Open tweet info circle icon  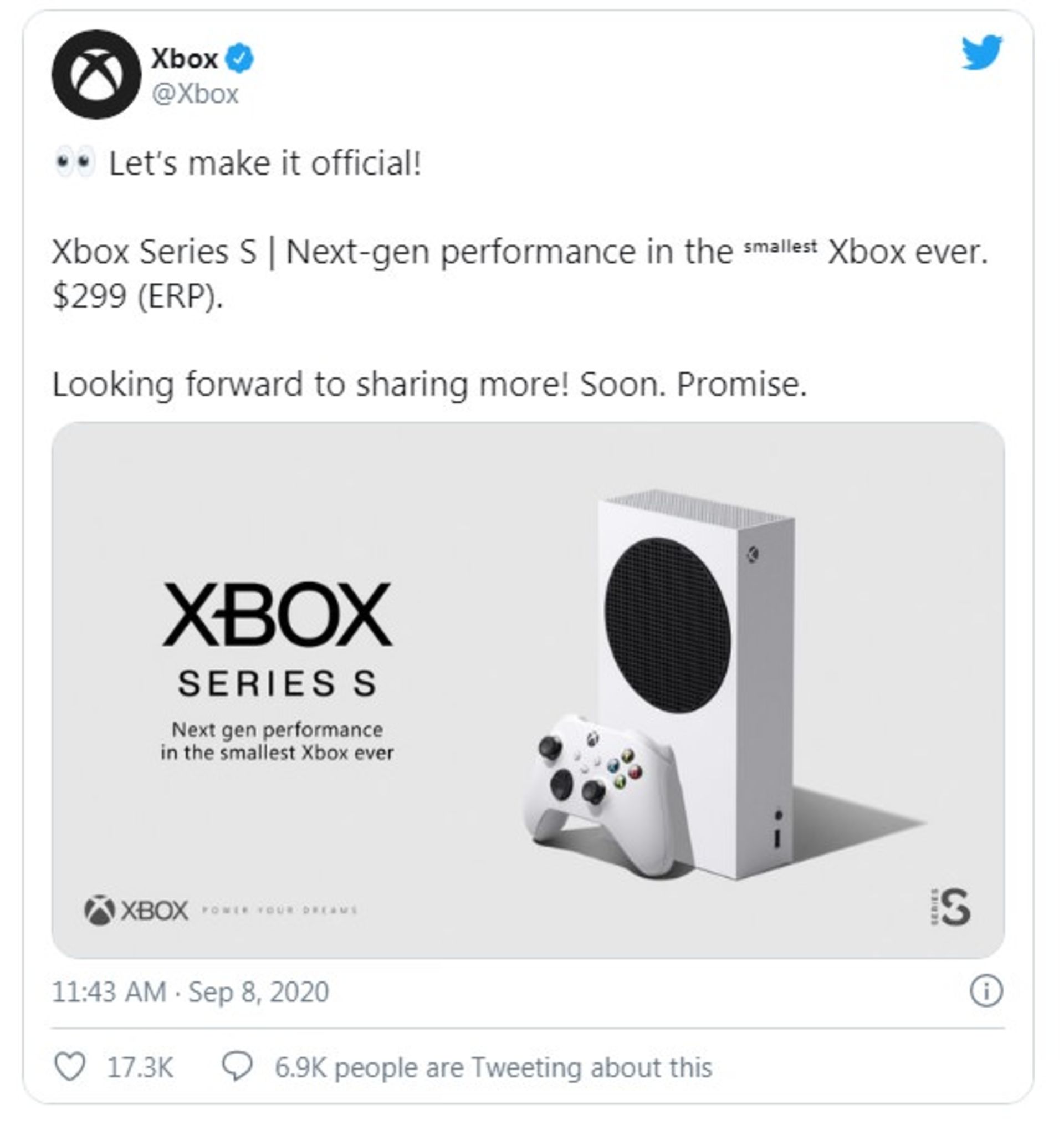coord(986,992)
